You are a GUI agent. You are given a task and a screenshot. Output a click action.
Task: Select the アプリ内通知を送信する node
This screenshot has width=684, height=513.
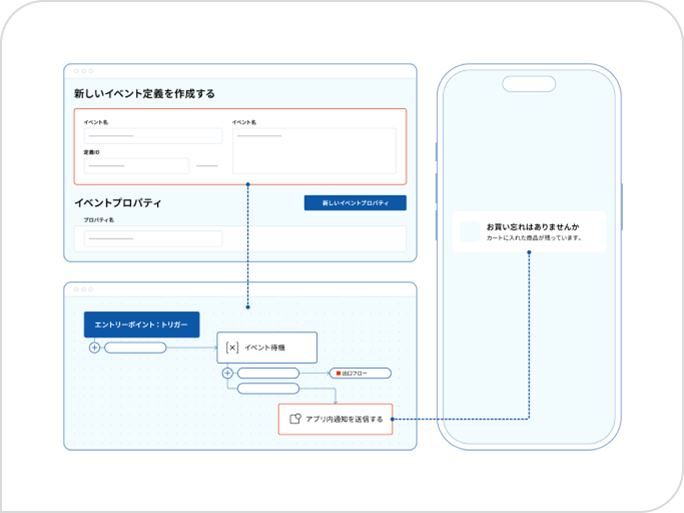(x=335, y=419)
